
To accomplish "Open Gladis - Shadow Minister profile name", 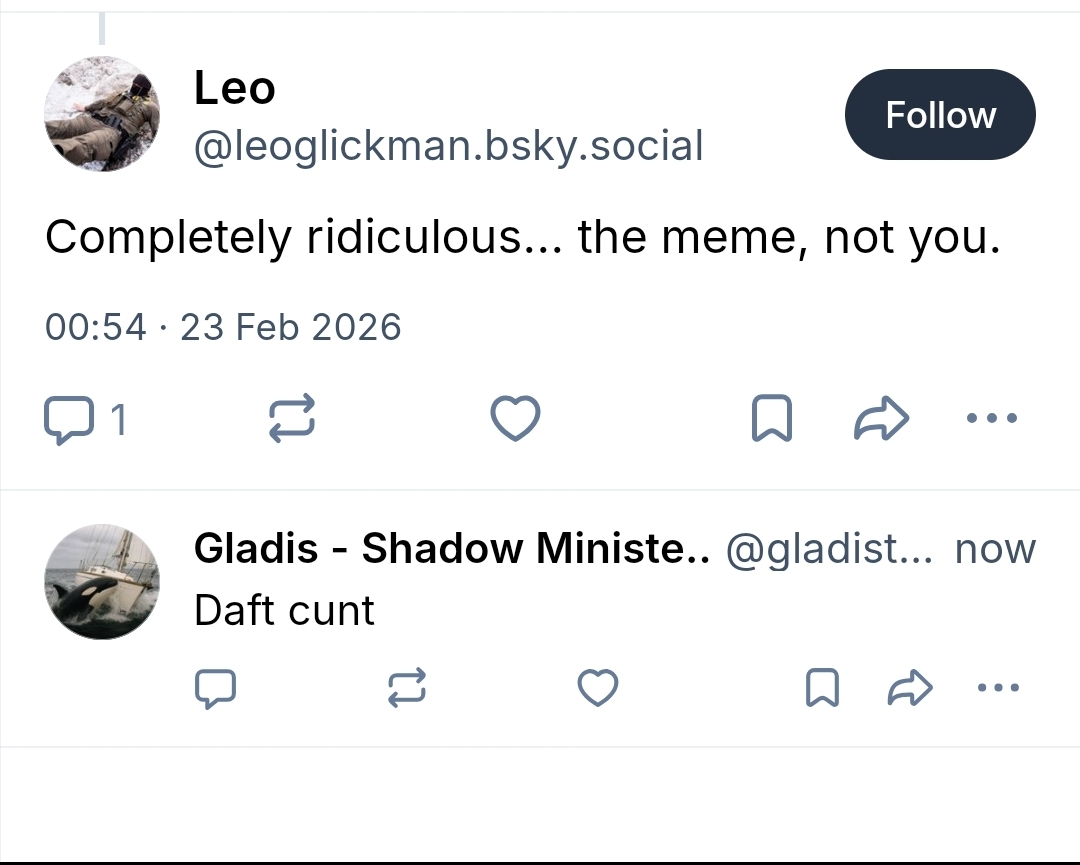I will tap(451, 548).
